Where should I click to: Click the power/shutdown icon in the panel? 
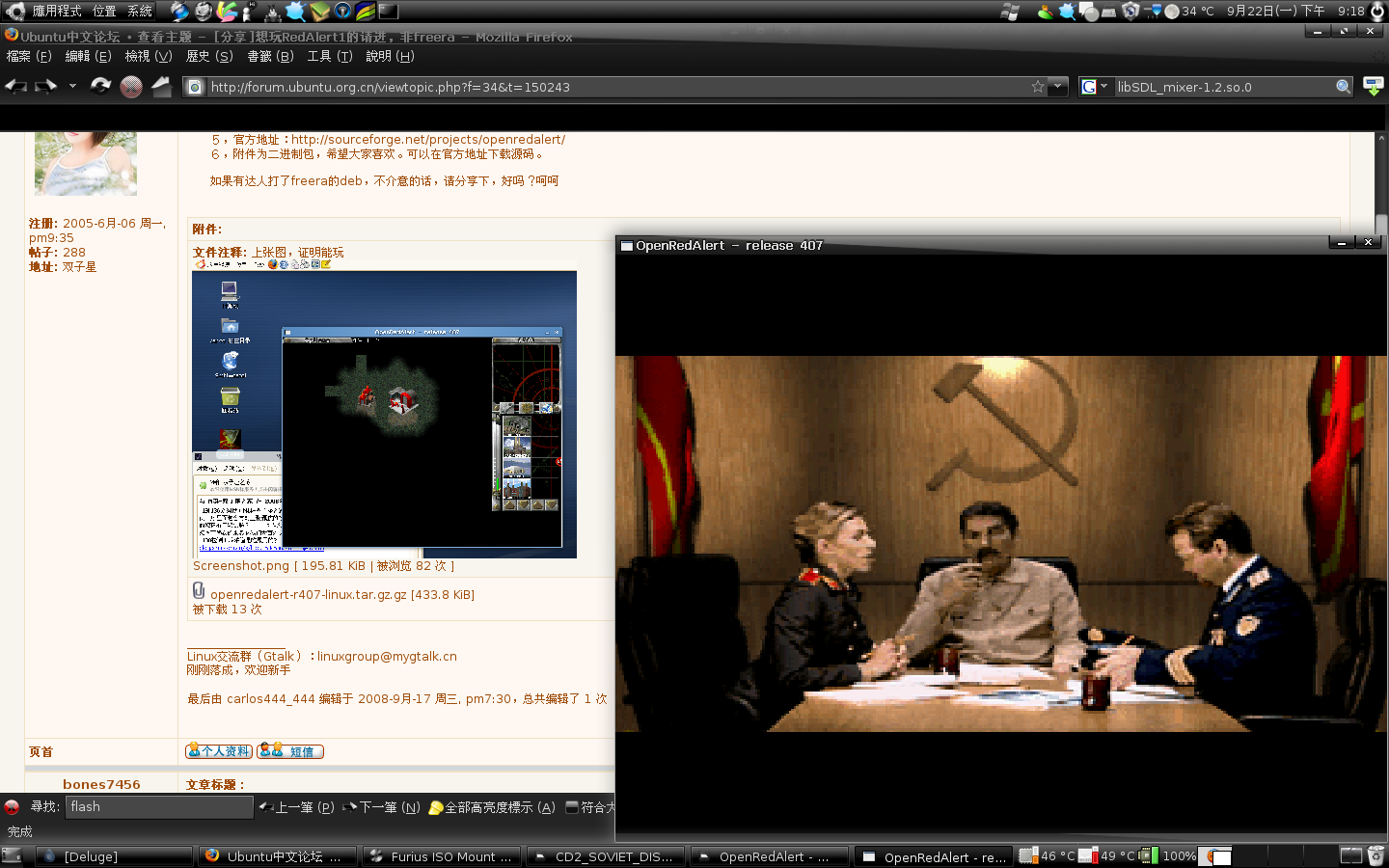tap(1377, 12)
